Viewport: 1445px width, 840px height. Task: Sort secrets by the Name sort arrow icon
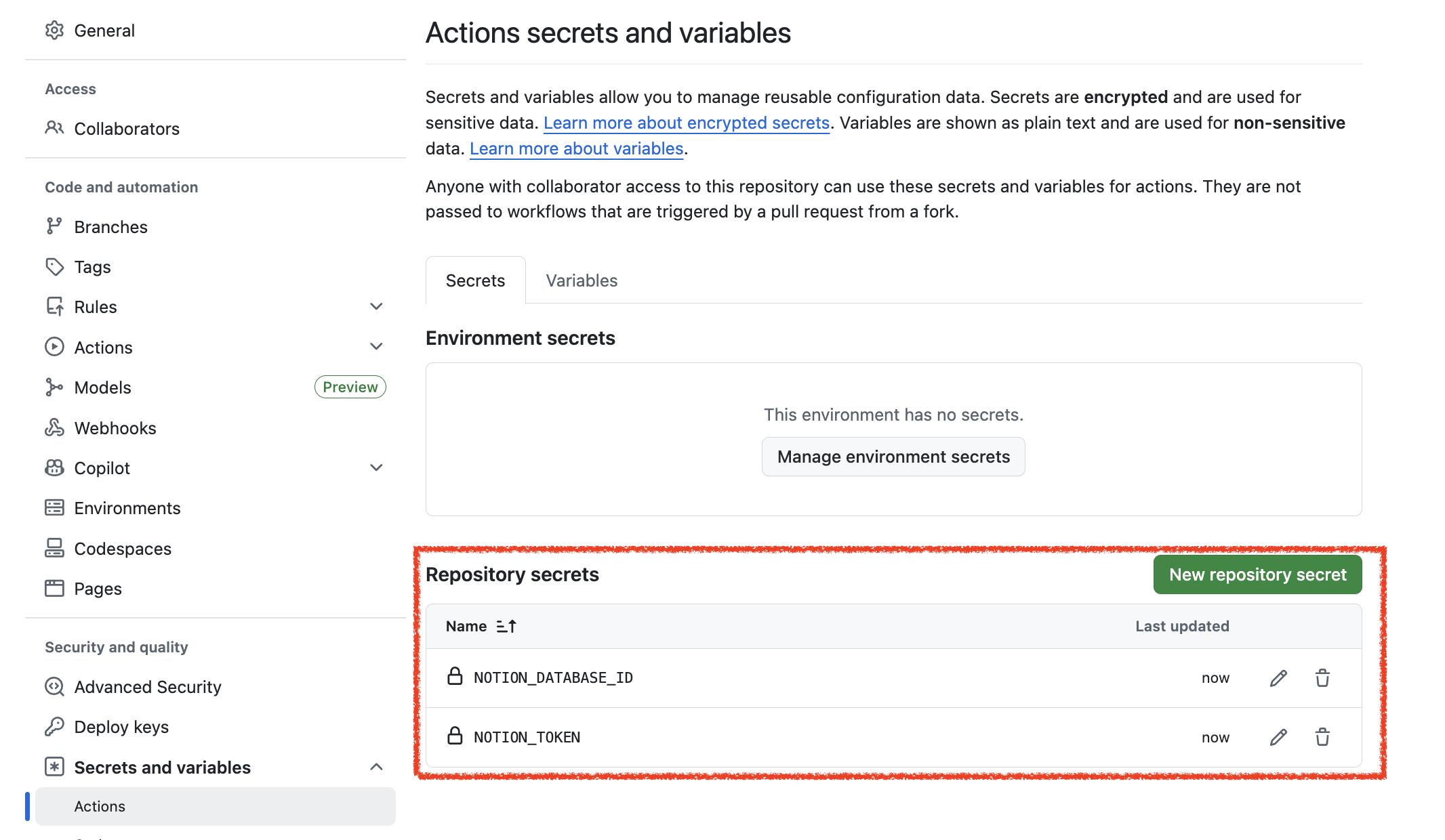506,627
